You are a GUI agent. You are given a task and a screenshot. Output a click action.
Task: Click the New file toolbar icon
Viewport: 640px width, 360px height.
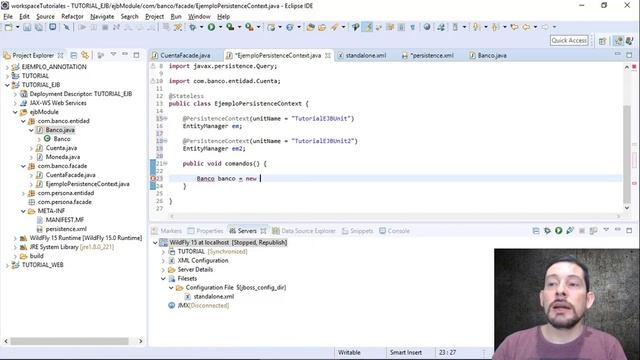coord(8,27)
